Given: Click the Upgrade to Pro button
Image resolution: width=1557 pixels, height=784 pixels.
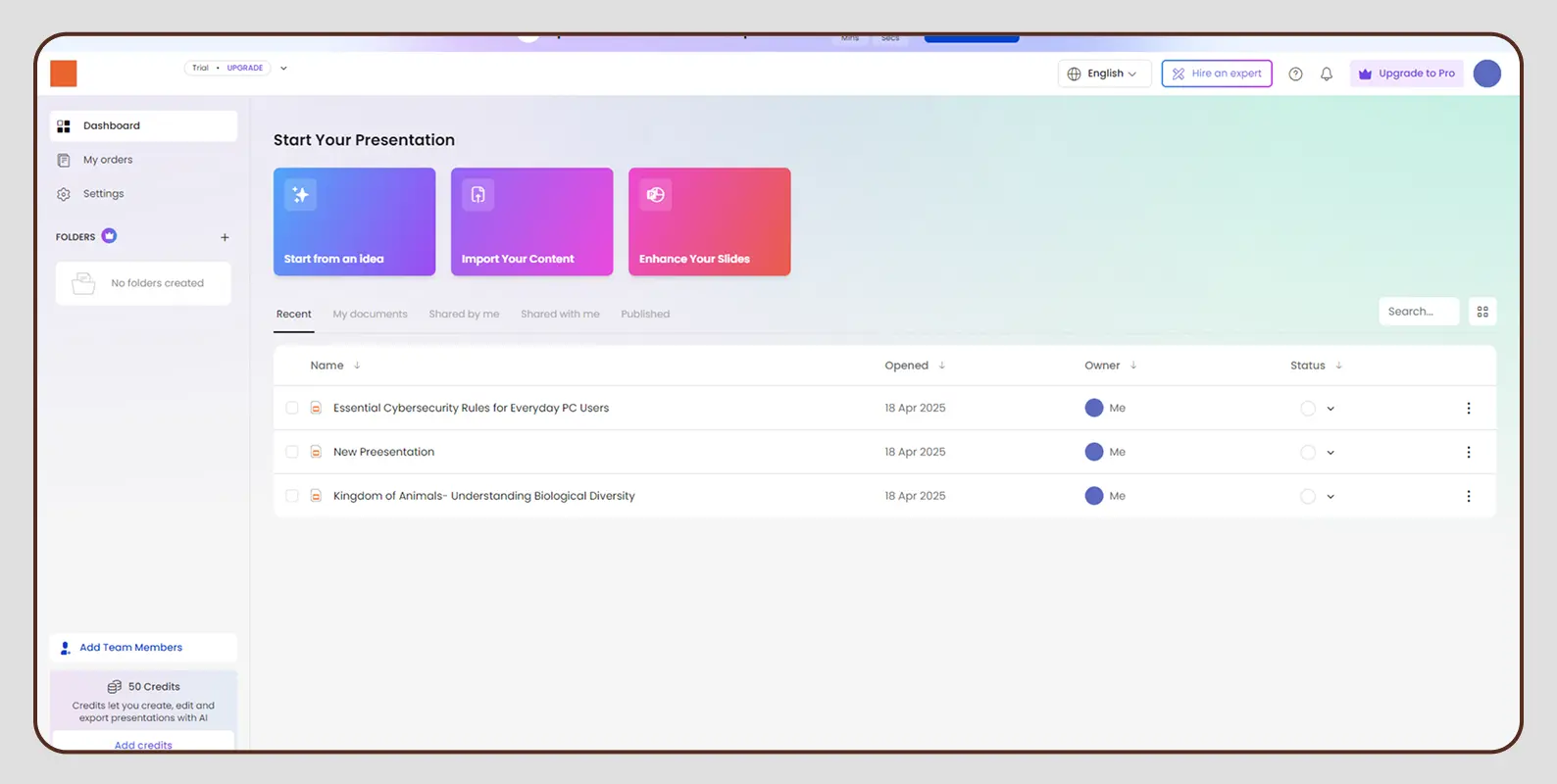Looking at the screenshot, I should tap(1406, 74).
